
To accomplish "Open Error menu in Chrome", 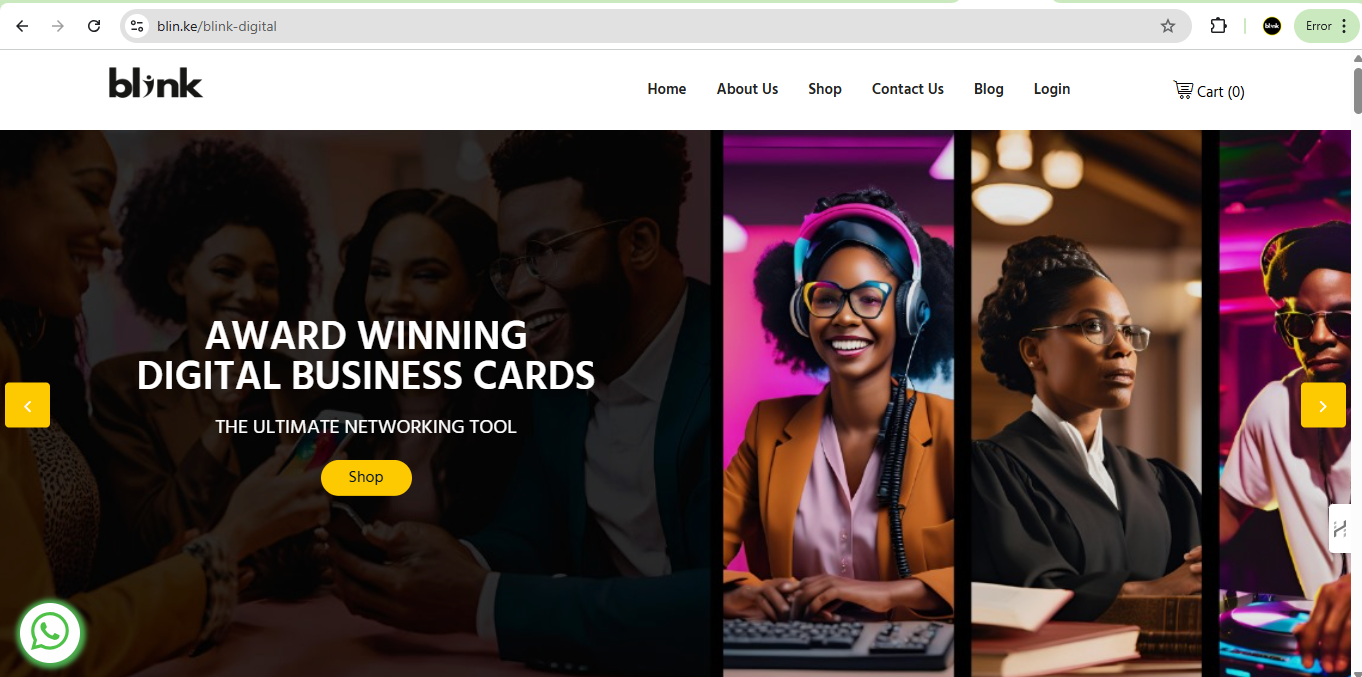I will [x=1327, y=26].
